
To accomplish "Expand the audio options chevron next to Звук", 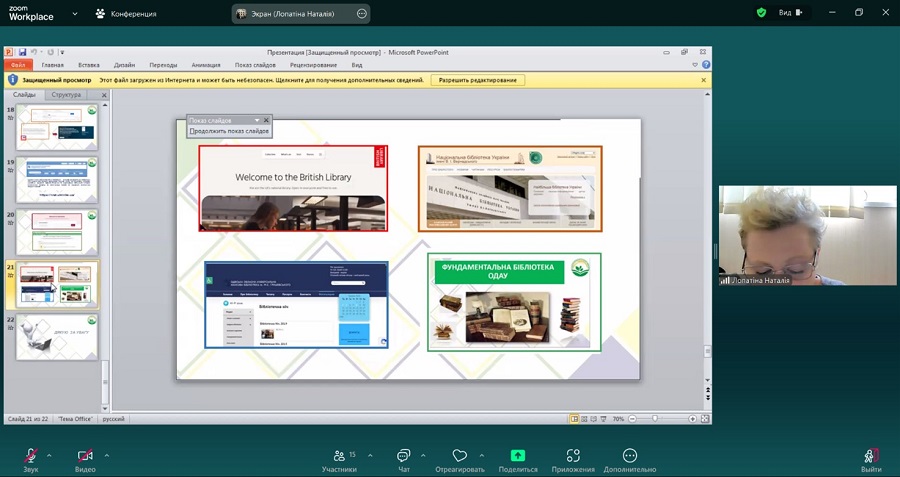I will click(49, 456).
